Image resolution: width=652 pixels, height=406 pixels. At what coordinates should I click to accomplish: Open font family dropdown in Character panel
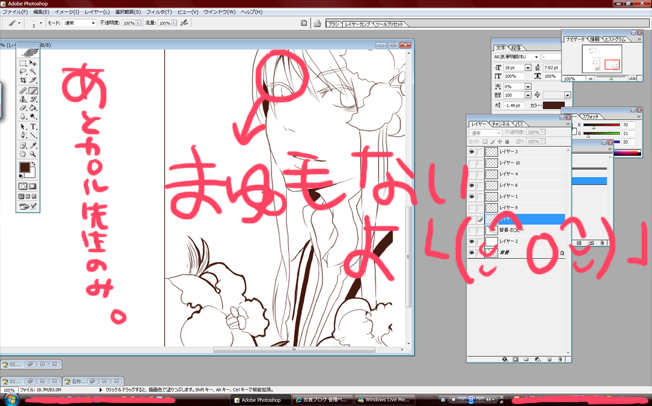[536, 57]
